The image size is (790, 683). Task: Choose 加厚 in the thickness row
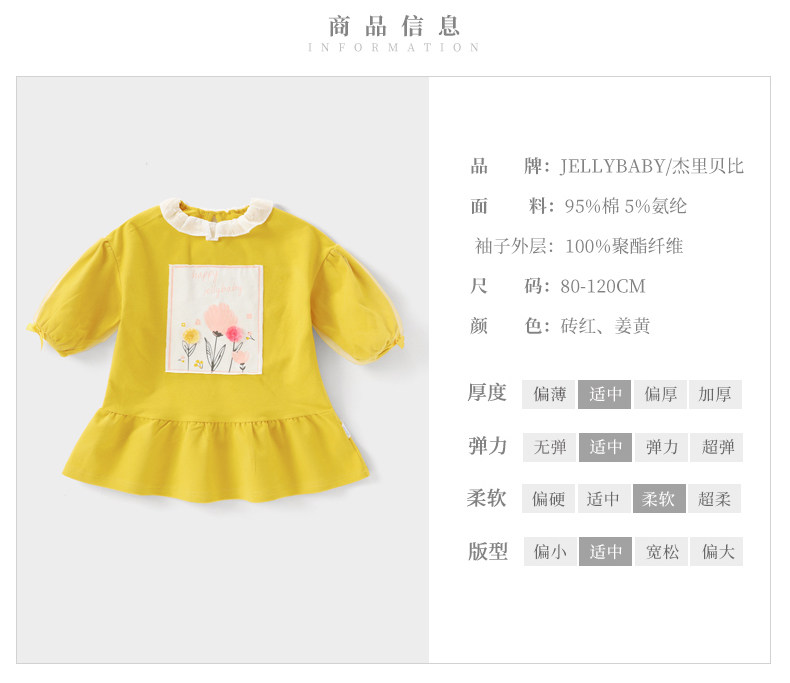(715, 394)
